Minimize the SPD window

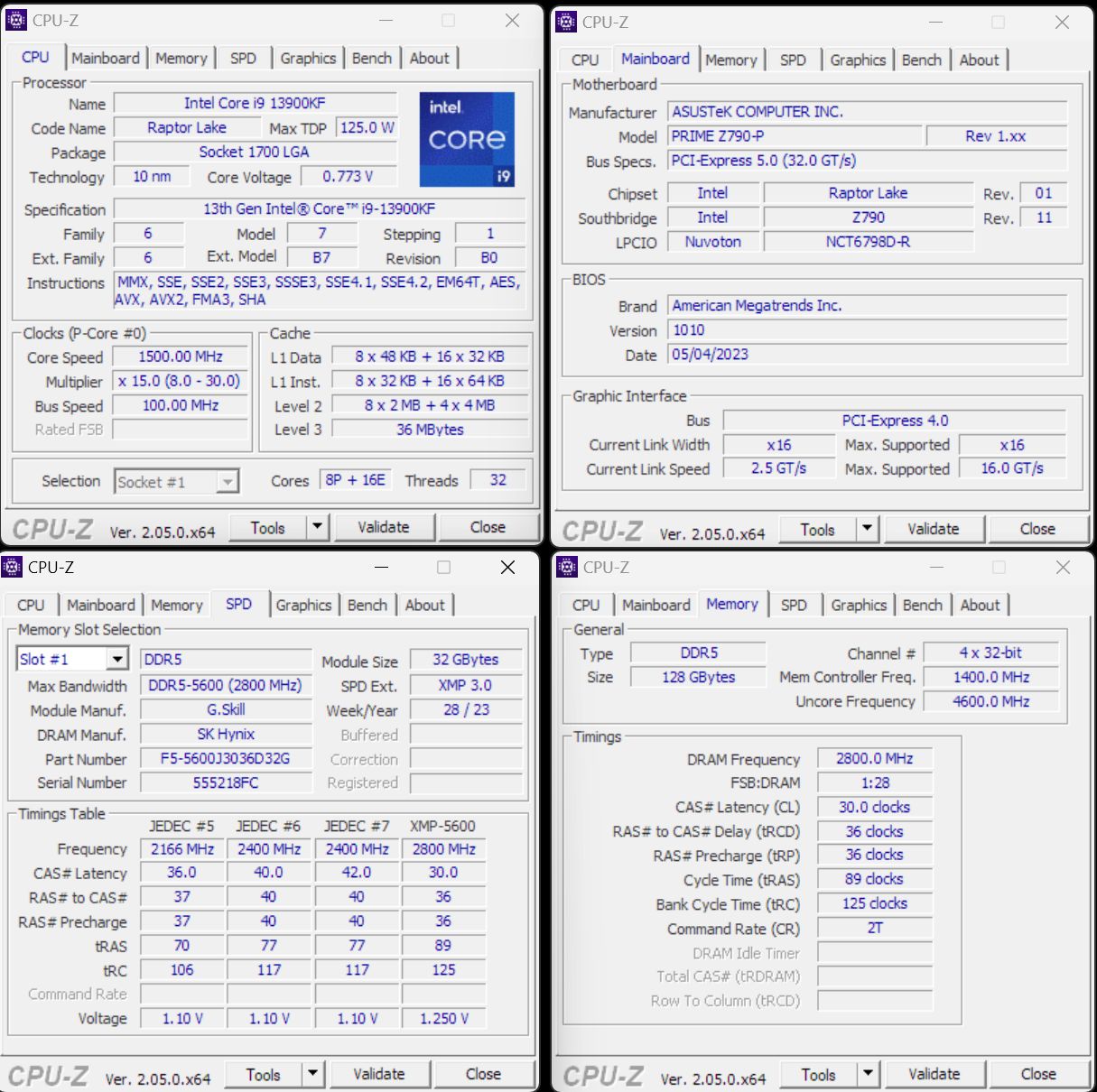click(381, 567)
